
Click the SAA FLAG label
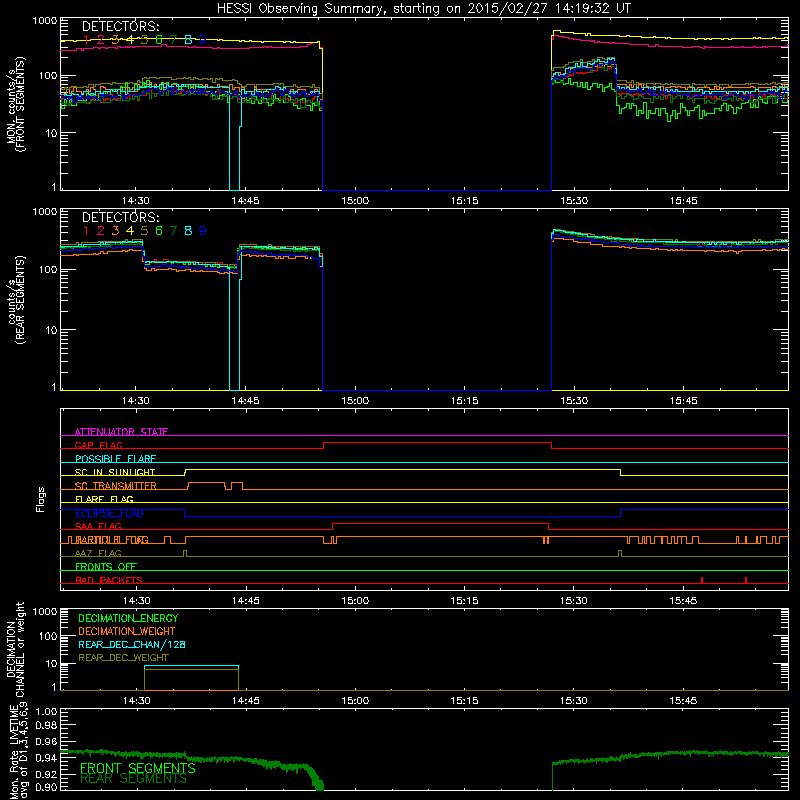[98, 526]
